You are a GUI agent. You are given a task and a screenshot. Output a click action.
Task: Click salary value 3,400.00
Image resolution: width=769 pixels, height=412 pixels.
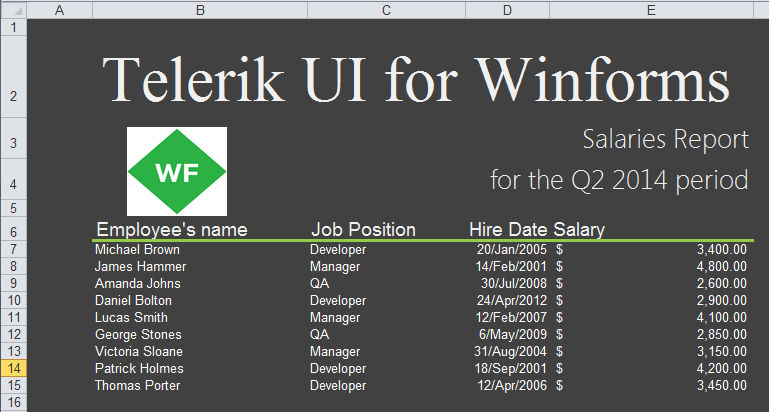point(722,249)
